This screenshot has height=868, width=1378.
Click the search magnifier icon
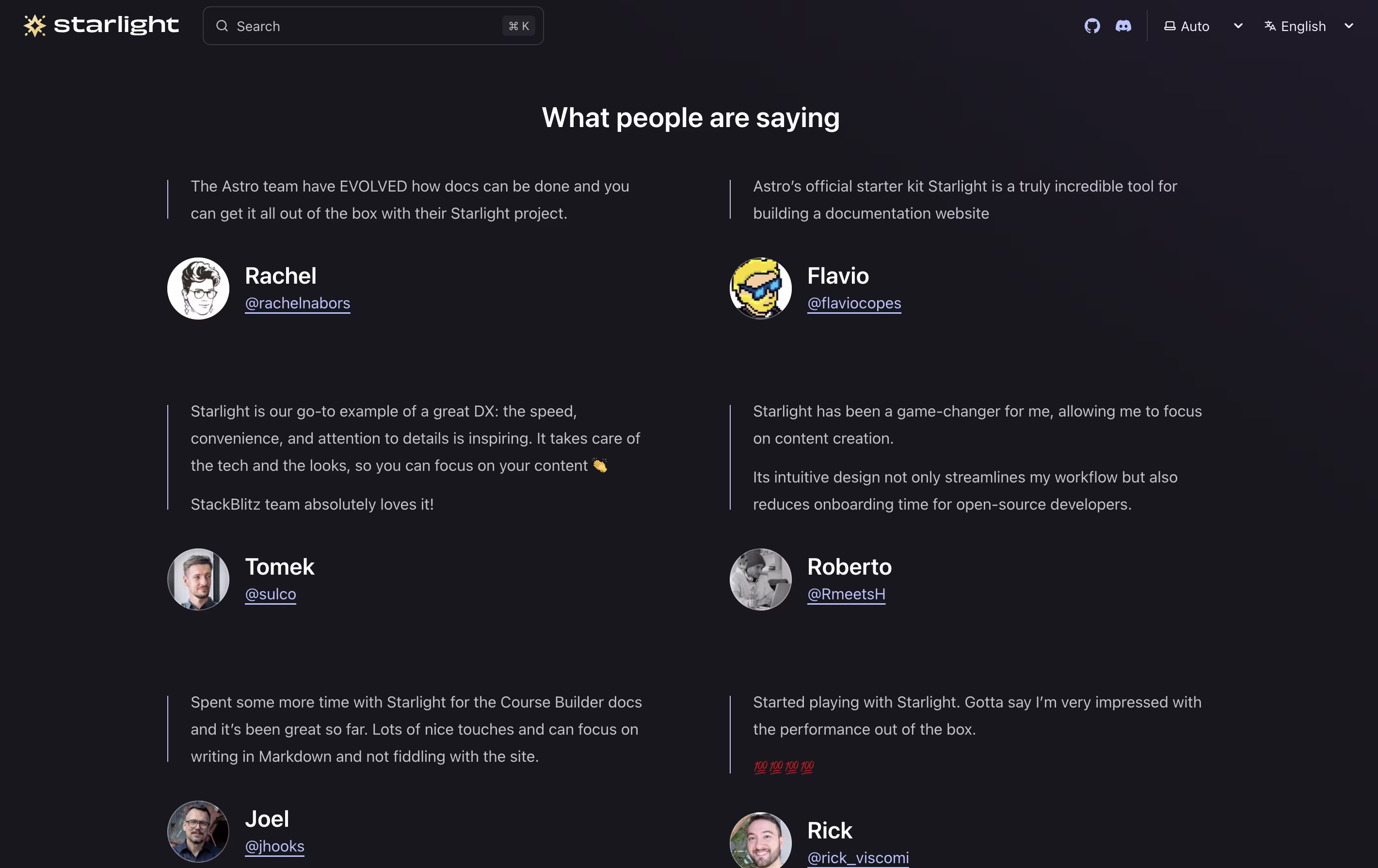[x=222, y=26]
